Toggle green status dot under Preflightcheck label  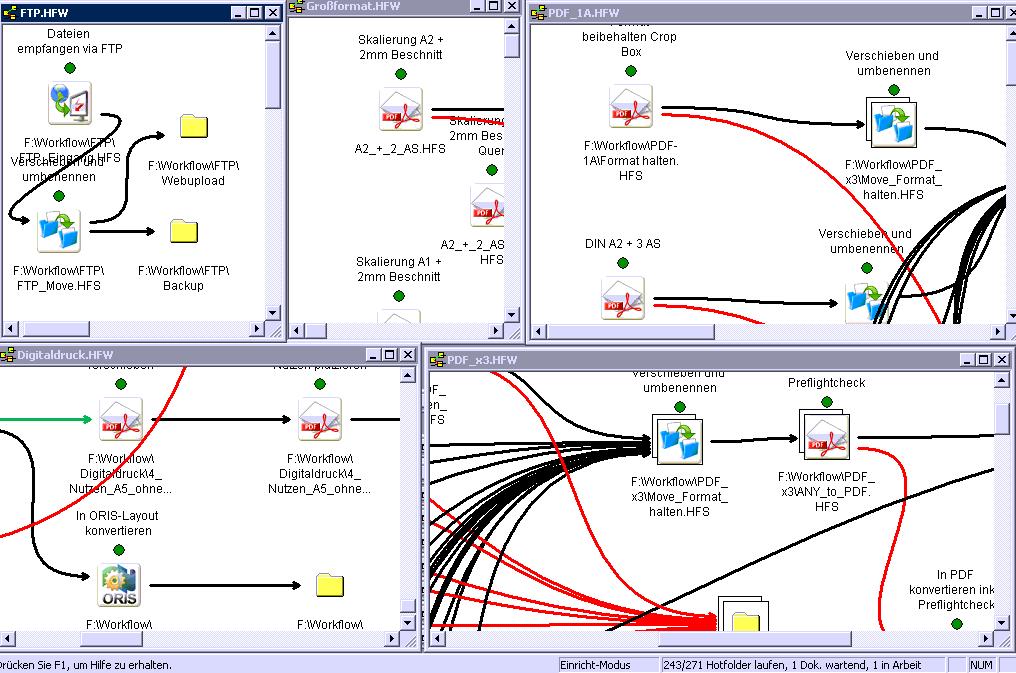[827, 402]
